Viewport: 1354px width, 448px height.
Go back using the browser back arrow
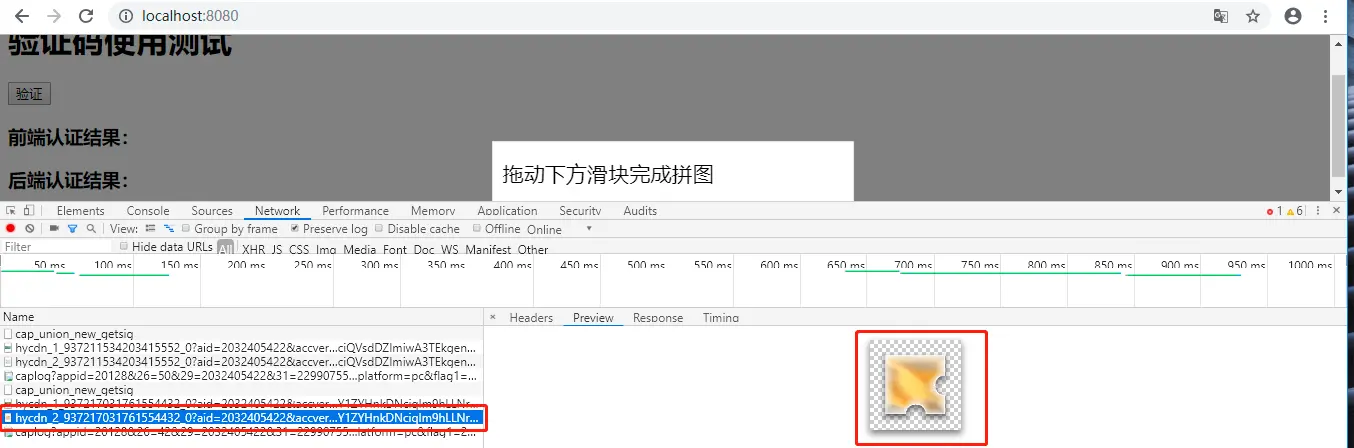coord(22,16)
